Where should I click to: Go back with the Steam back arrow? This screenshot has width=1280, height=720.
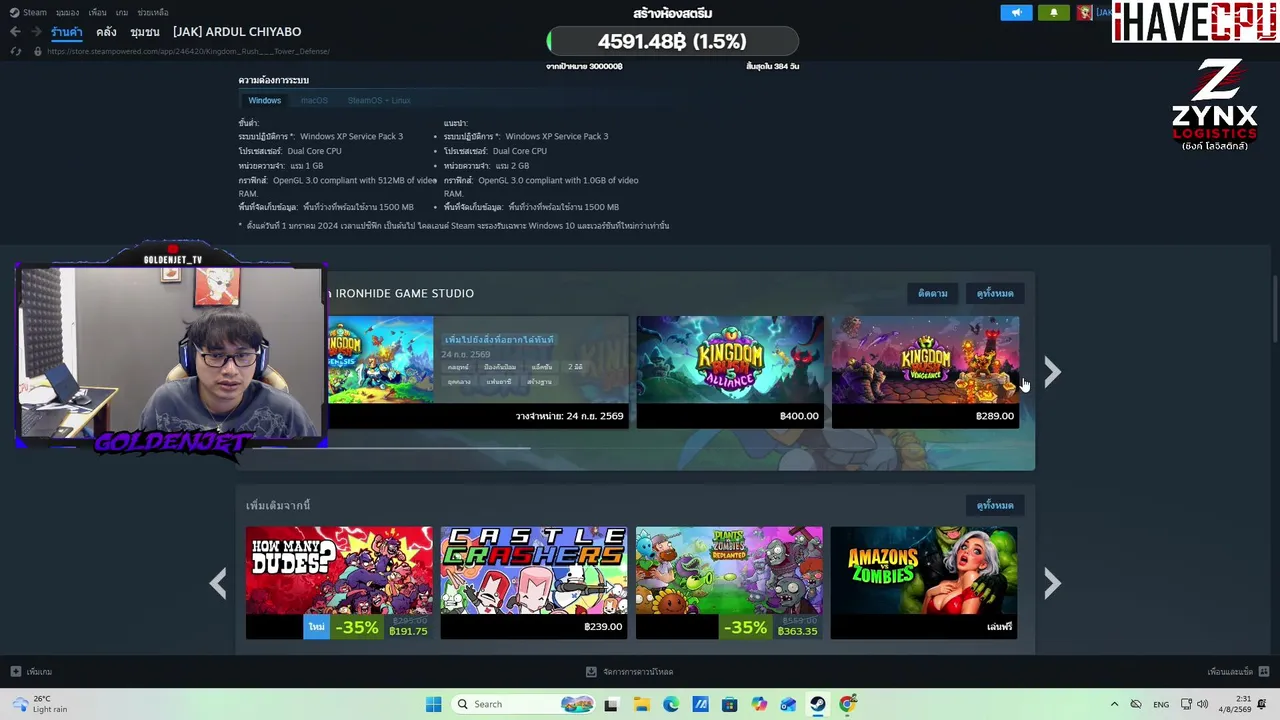(x=15, y=32)
